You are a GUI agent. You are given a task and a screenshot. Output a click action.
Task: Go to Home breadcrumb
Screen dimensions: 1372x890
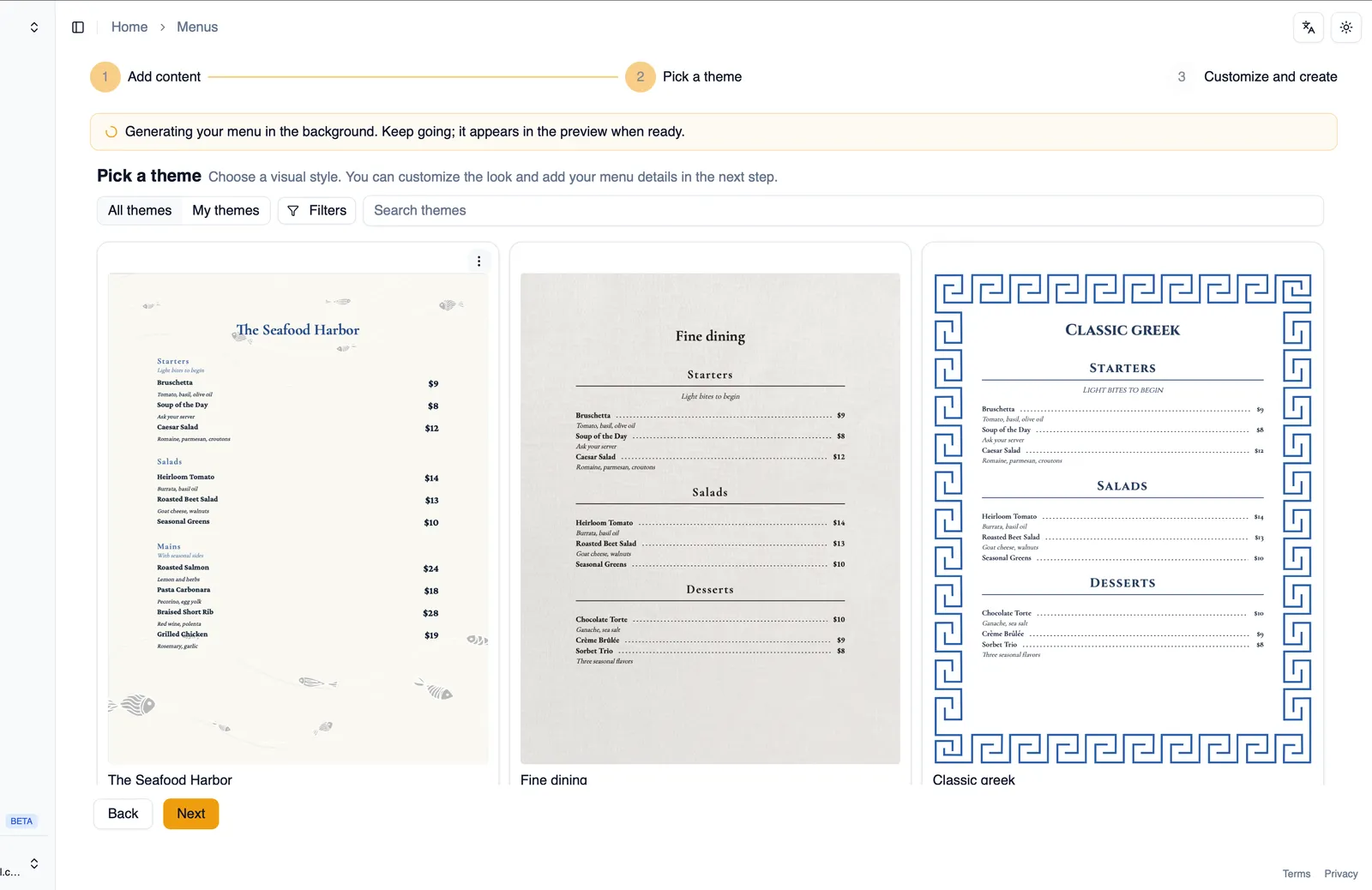pyautogui.click(x=129, y=27)
